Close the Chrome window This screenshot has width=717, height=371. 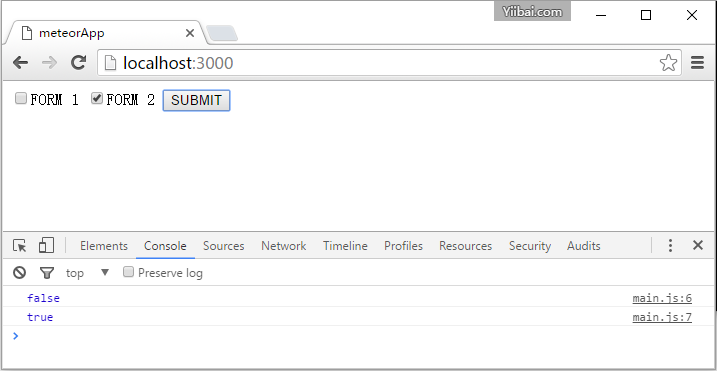[692, 15]
